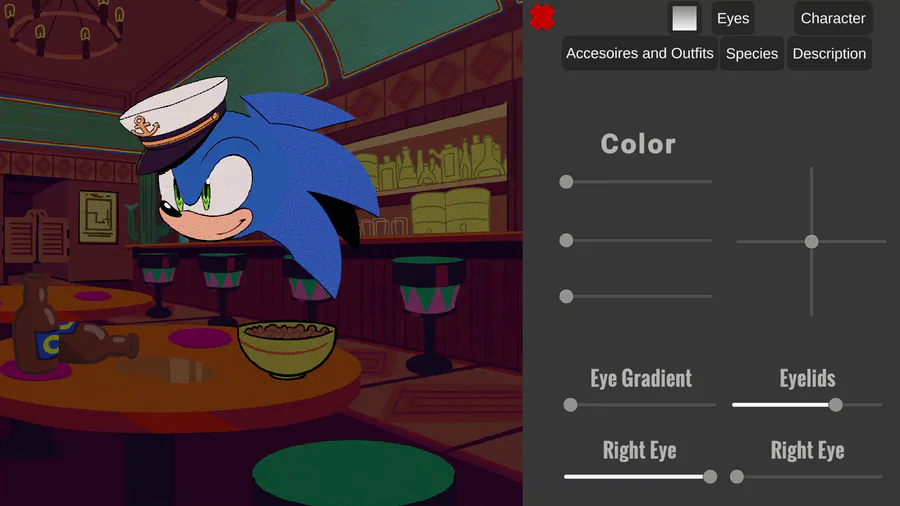The height and width of the screenshot is (506, 900).
Task: Click the second Right Eye slider knob
Action: point(736,477)
